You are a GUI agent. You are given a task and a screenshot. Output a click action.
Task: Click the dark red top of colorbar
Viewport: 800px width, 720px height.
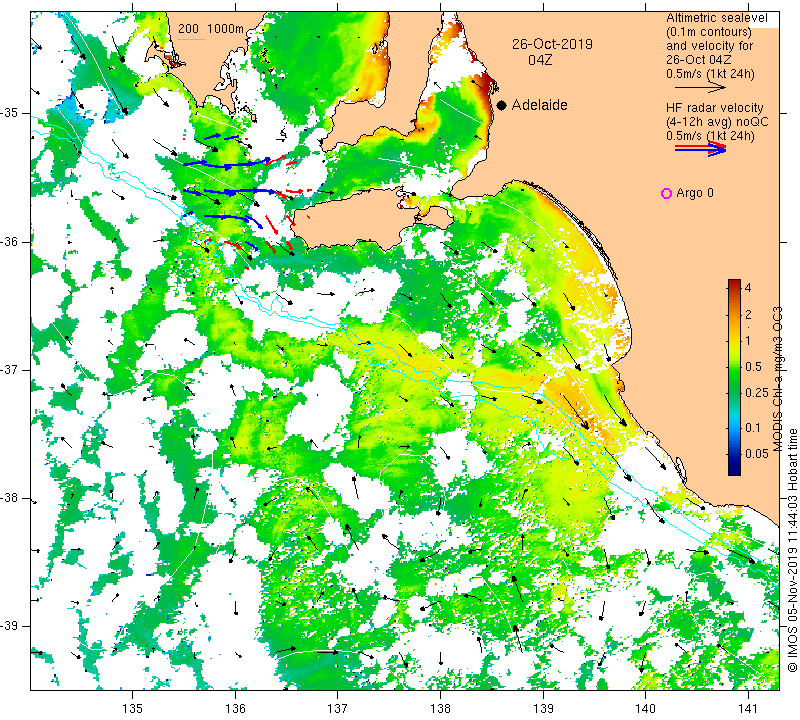pyautogui.click(x=734, y=282)
